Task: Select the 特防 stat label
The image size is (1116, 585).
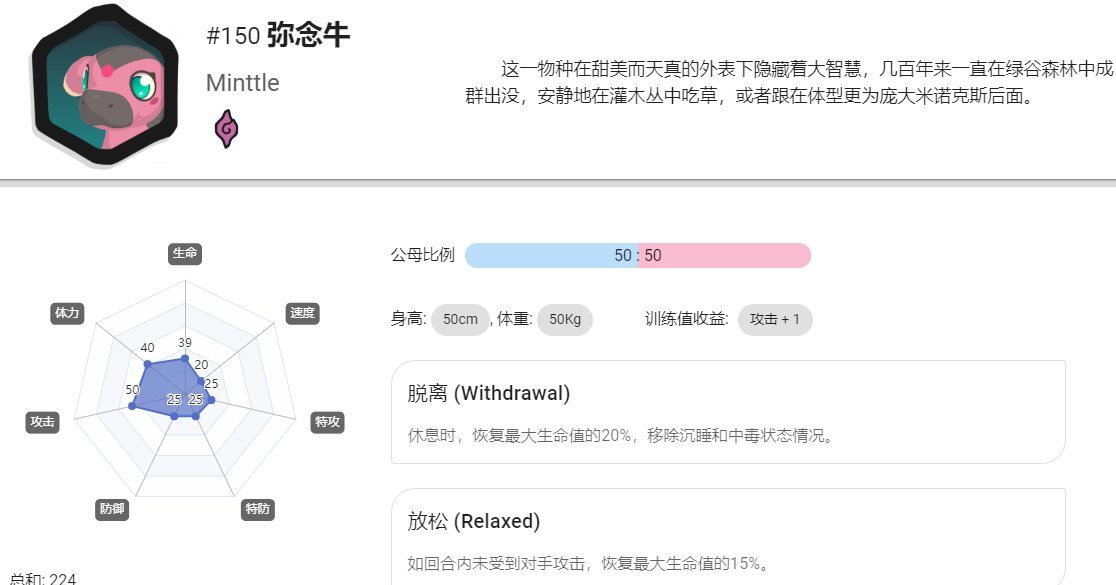Action: click(258, 509)
